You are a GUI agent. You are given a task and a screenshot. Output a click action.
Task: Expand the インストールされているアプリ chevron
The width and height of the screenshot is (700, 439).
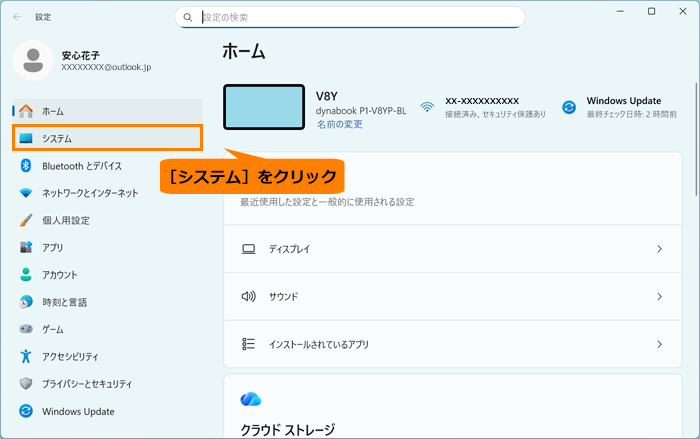pos(659,344)
